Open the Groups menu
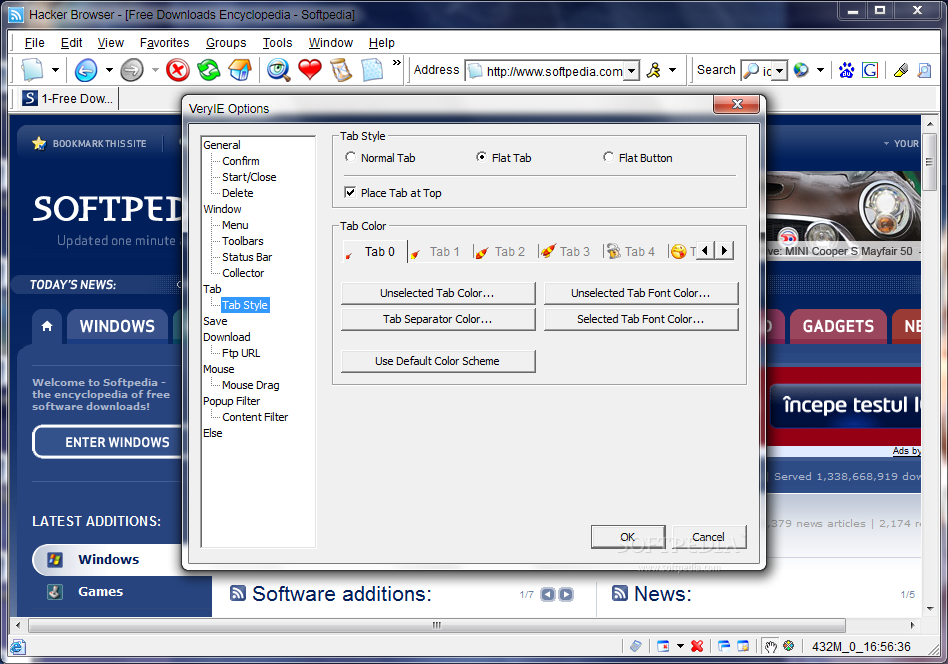 pyautogui.click(x=226, y=43)
